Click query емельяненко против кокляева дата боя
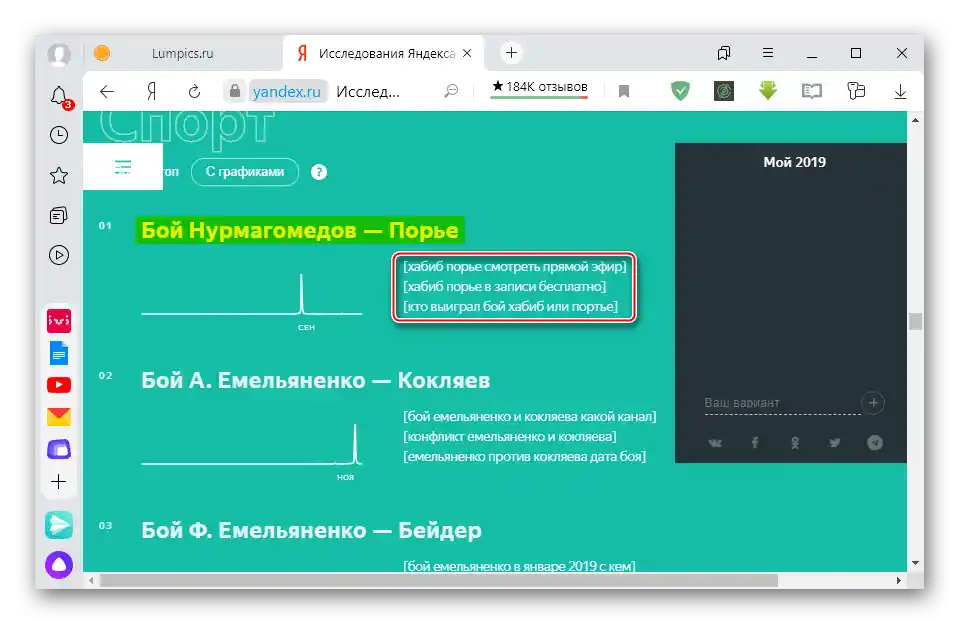Viewport: 959px width, 631px height. coord(524,456)
